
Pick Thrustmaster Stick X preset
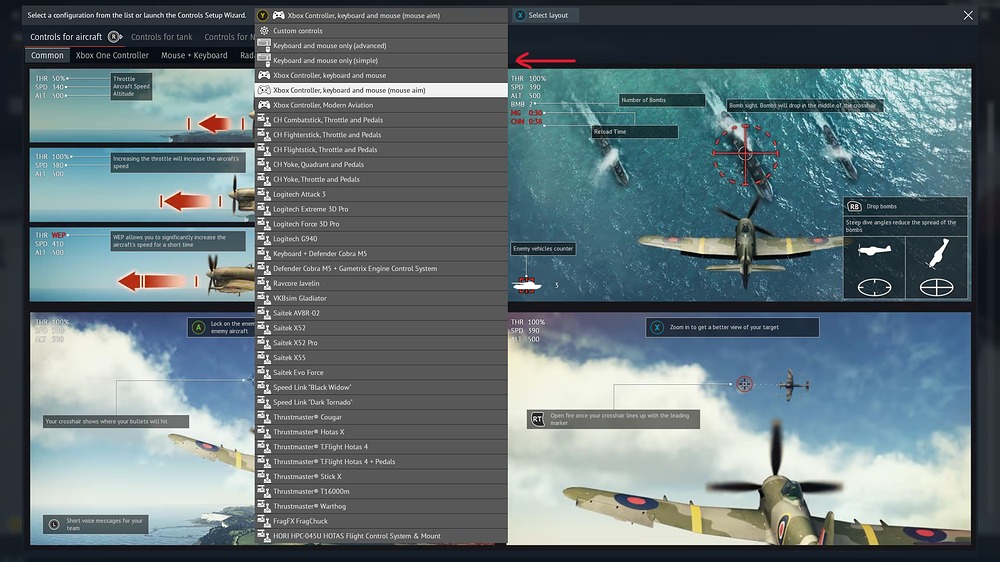pyautogui.click(x=381, y=477)
